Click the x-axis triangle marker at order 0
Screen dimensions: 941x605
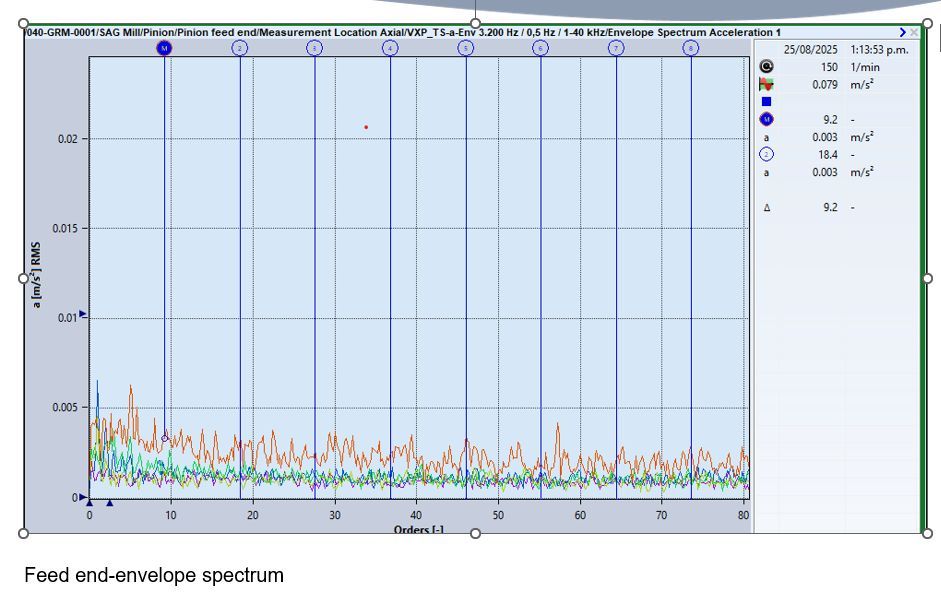(89, 503)
